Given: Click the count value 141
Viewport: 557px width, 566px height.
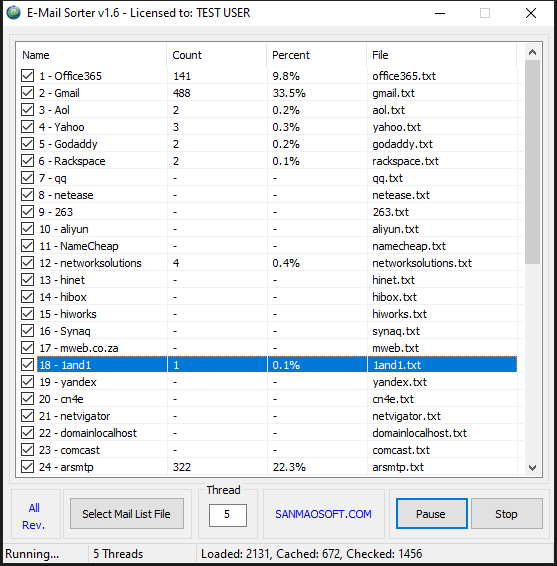Looking at the screenshot, I should pyautogui.click(x=182, y=76).
